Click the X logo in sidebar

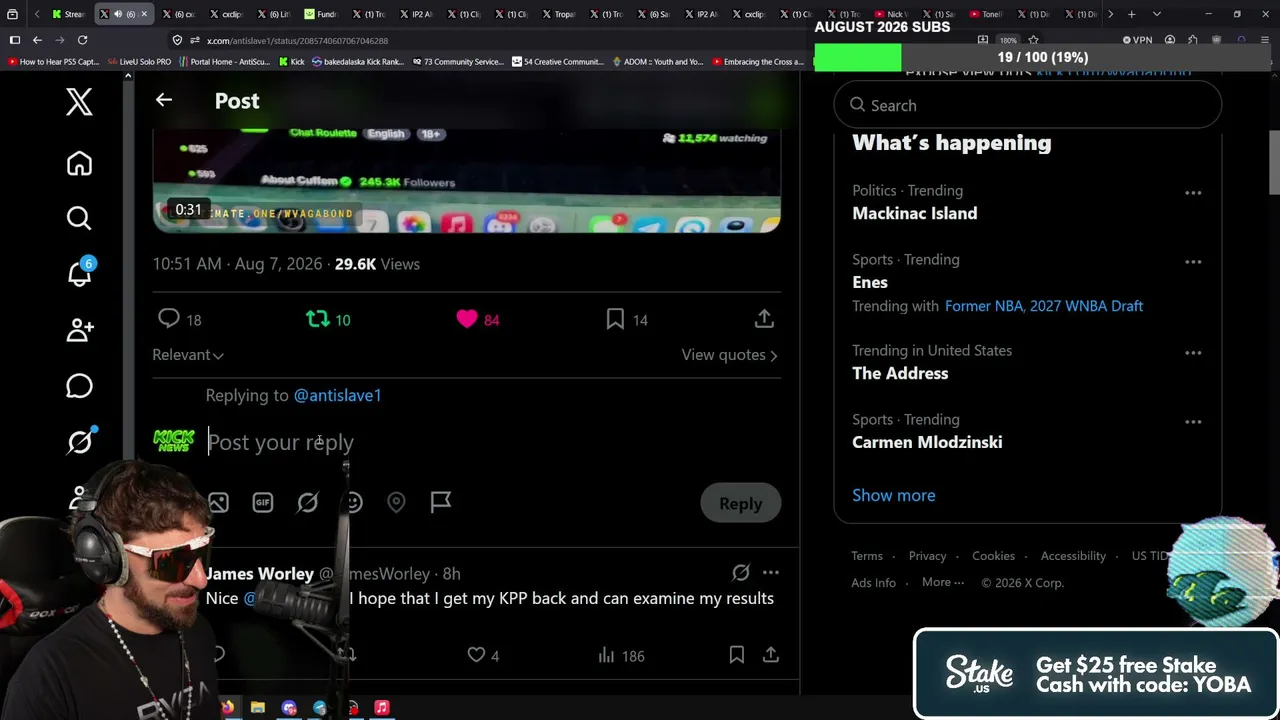pos(79,101)
